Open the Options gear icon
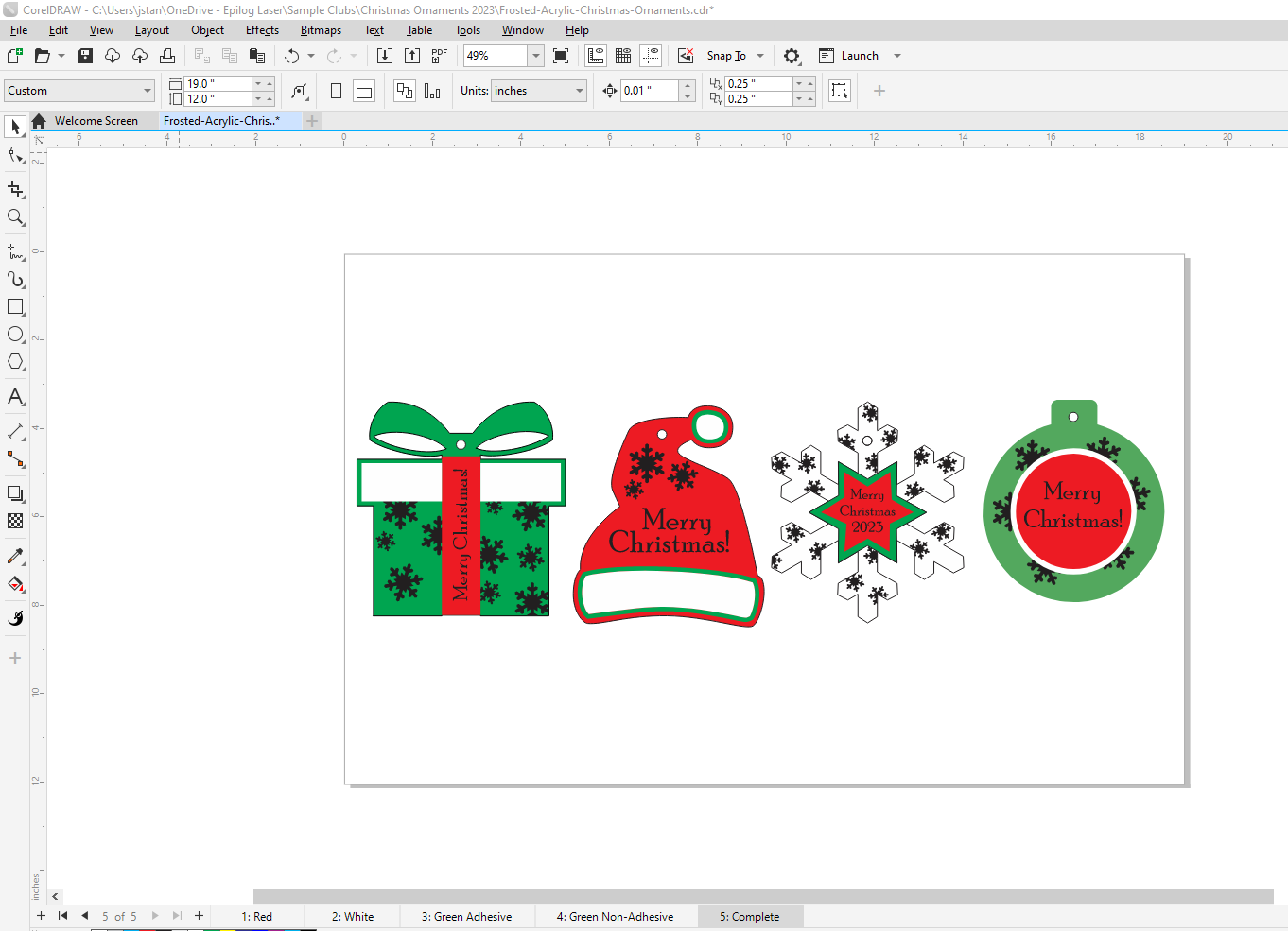This screenshot has height=931, width=1288. pyautogui.click(x=792, y=56)
